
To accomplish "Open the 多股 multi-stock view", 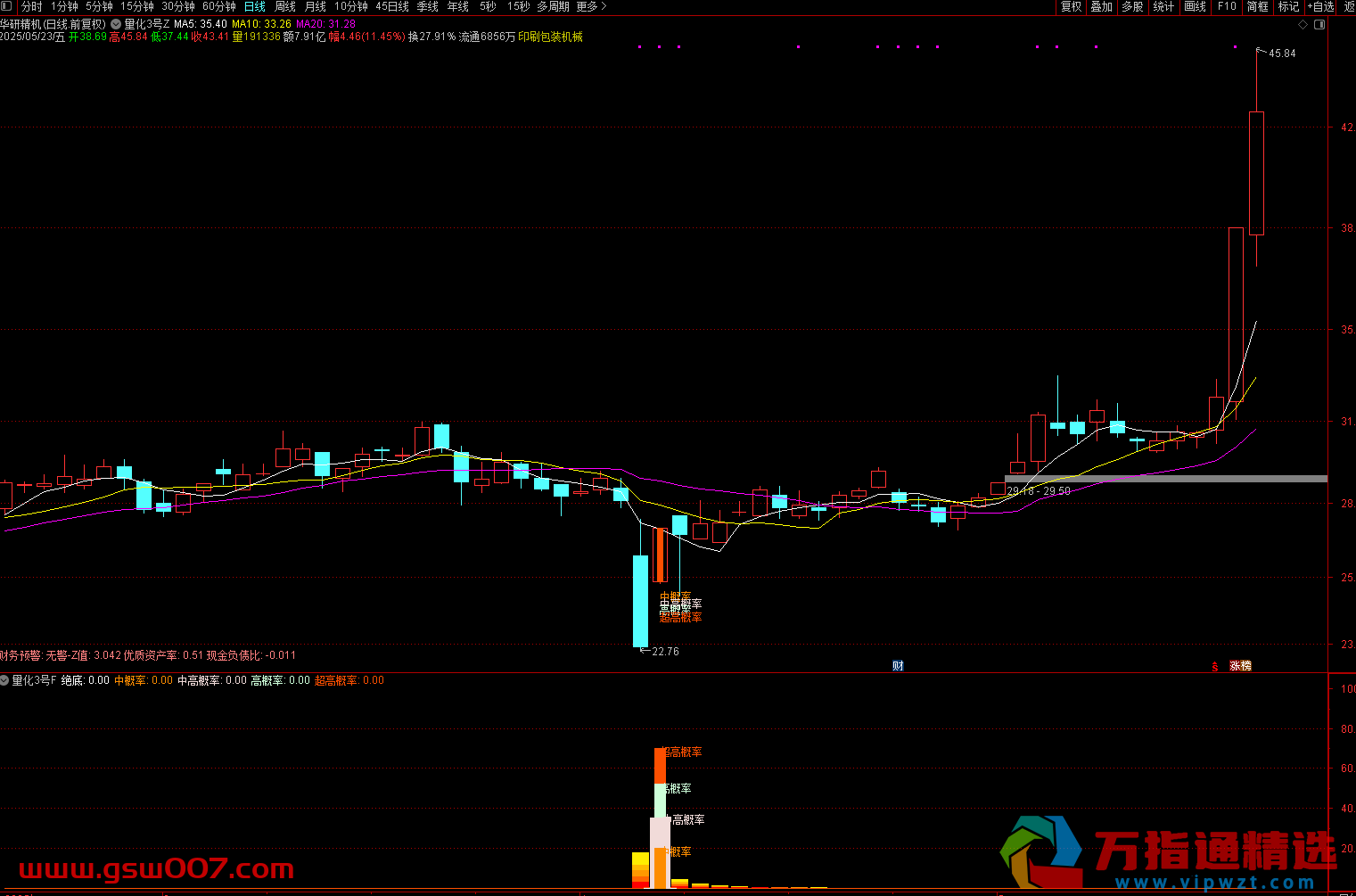I will (1132, 6).
